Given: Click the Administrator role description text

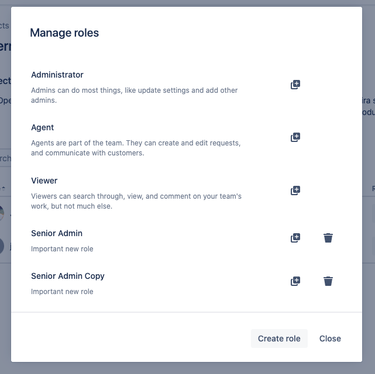Looking at the screenshot, I should [134, 95].
